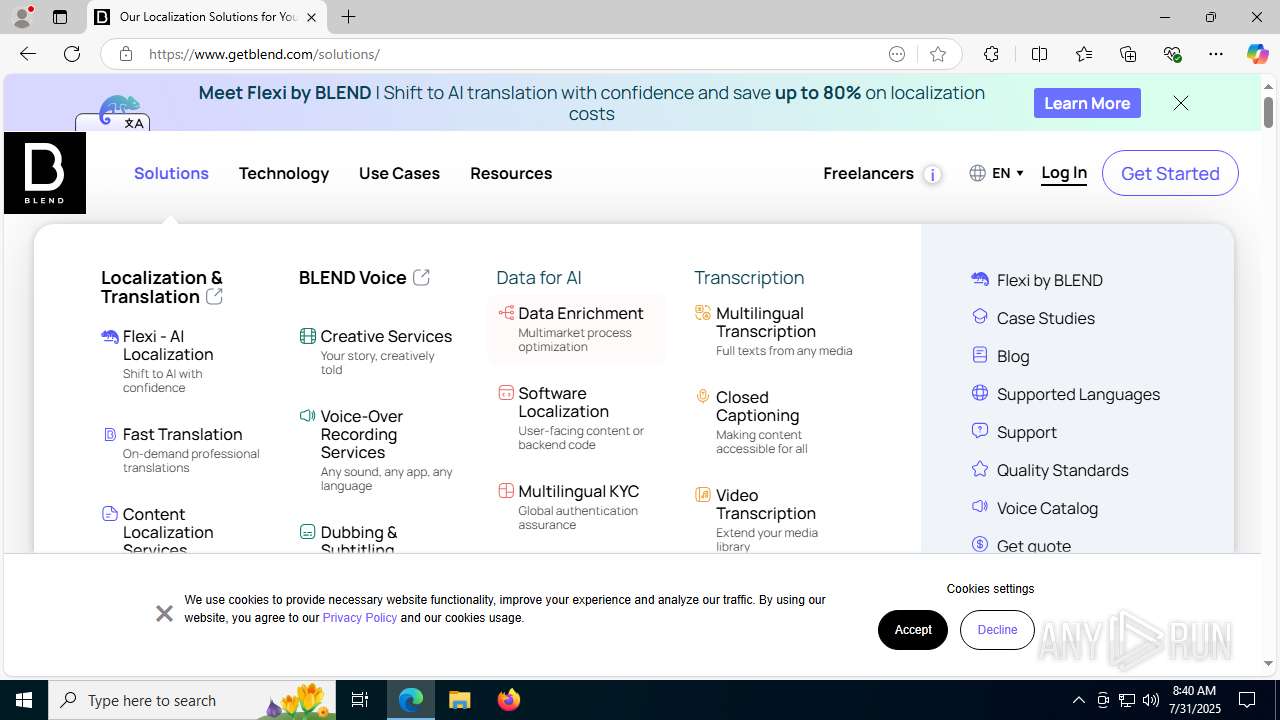
Task: Open Copilot in Edge
Action: pos(1257,54)
